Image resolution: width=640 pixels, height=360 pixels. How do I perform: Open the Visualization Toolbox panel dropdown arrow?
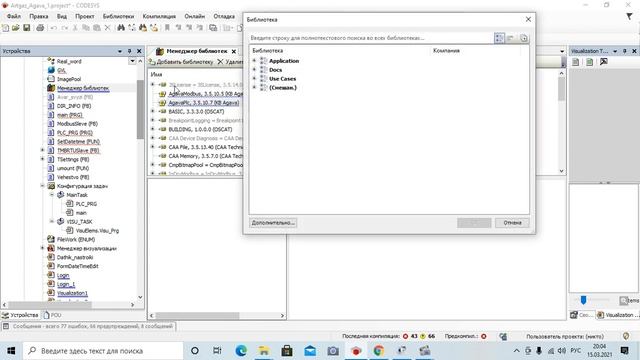pos(615,51)
